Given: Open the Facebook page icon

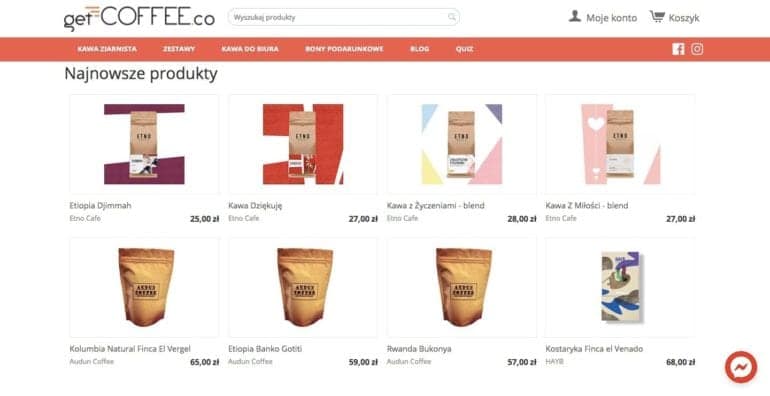Looking at the screenshot, I should (x=678, y=49).
